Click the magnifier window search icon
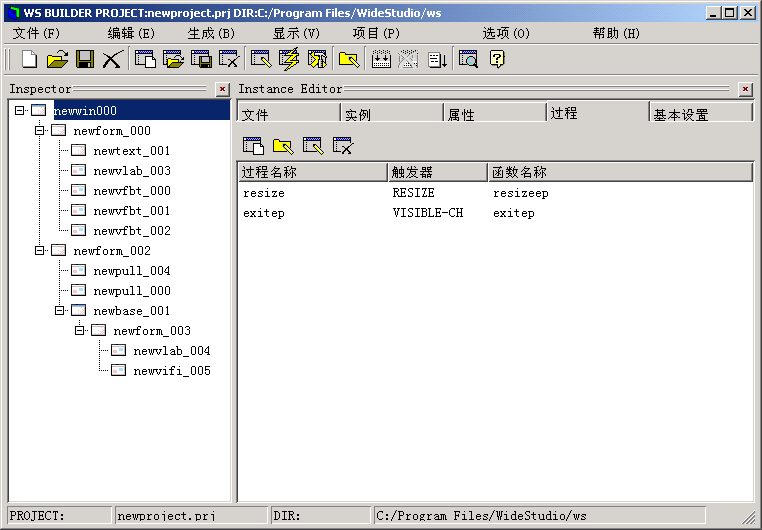This screenshot has width=762, height=530. [x=468, y=59]
